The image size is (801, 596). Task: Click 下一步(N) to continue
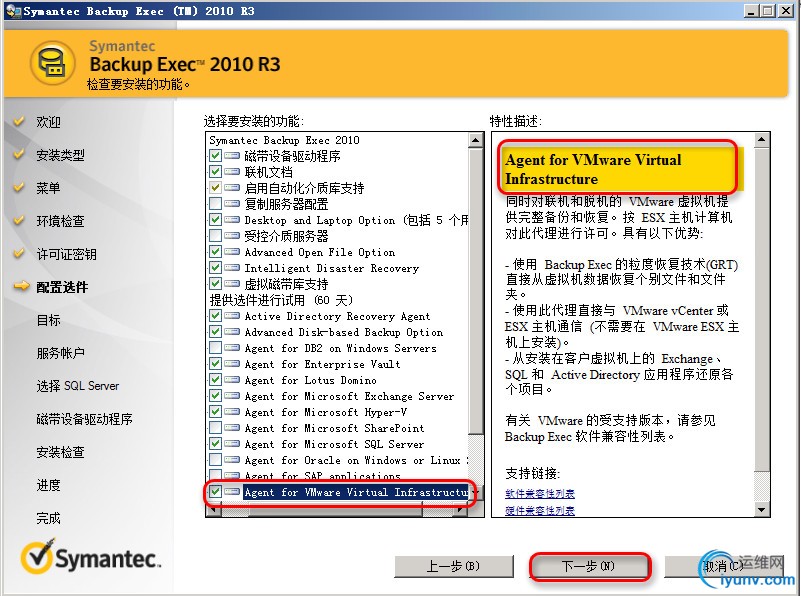coord(589,566)
